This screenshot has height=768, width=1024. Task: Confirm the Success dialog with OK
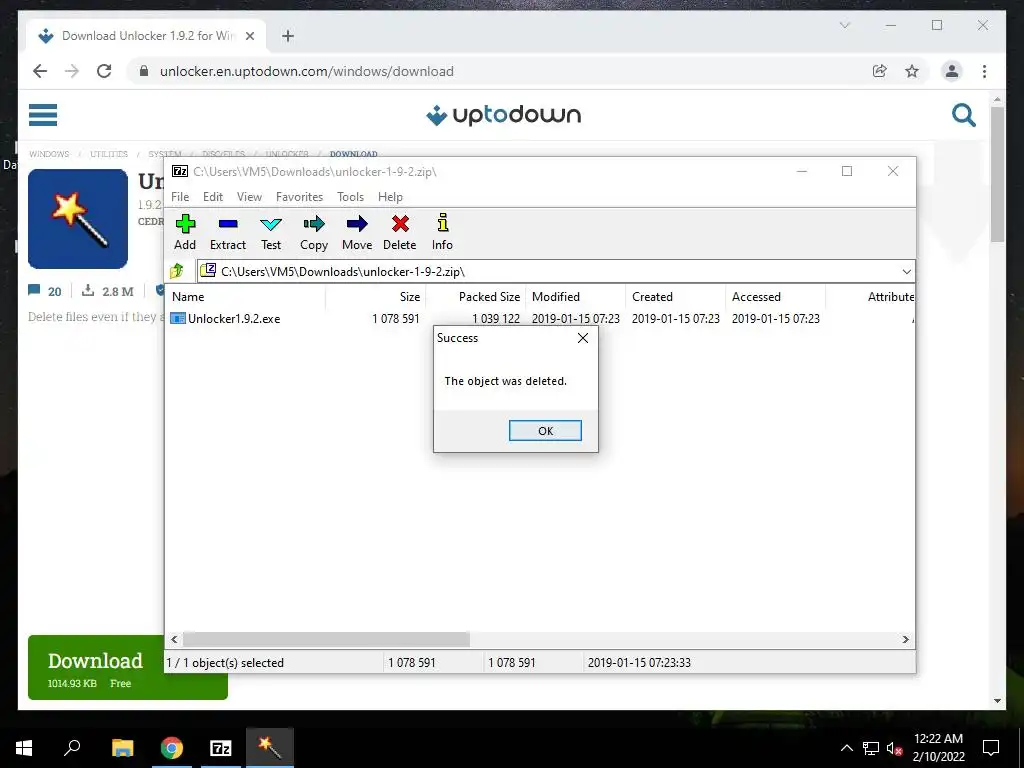point(545,431)
